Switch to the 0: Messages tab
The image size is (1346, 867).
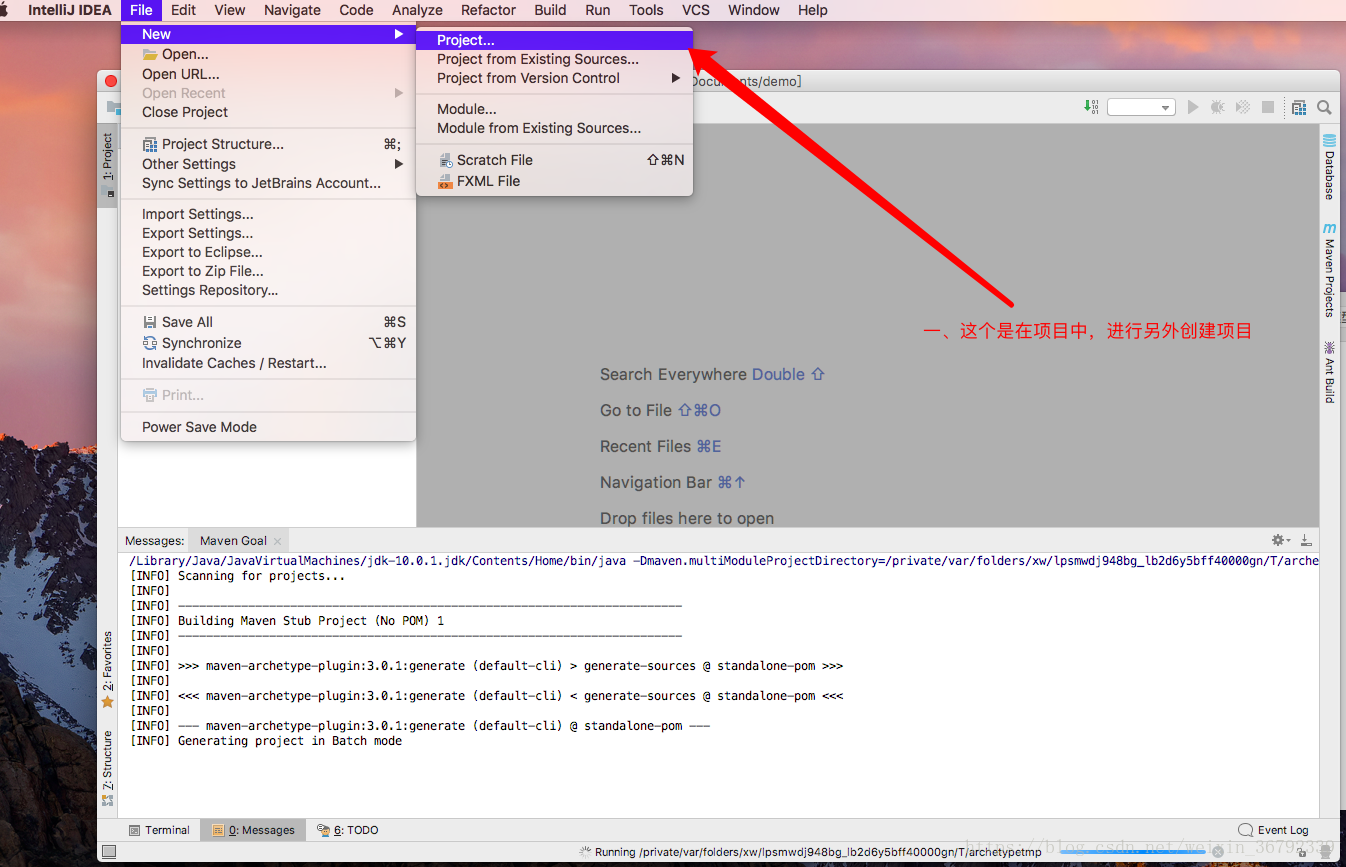pos(253,830)
